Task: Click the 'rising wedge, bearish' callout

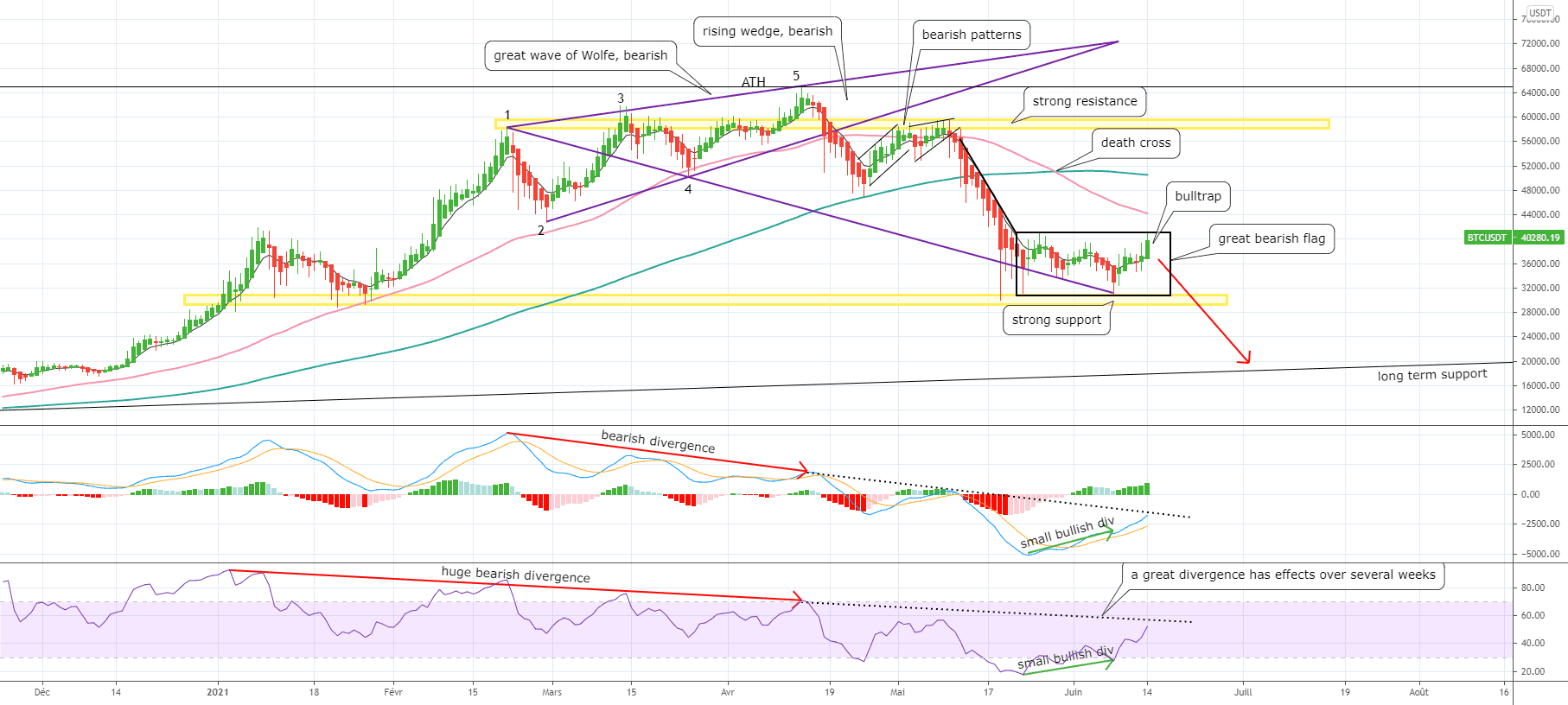Action: (768, 31)
